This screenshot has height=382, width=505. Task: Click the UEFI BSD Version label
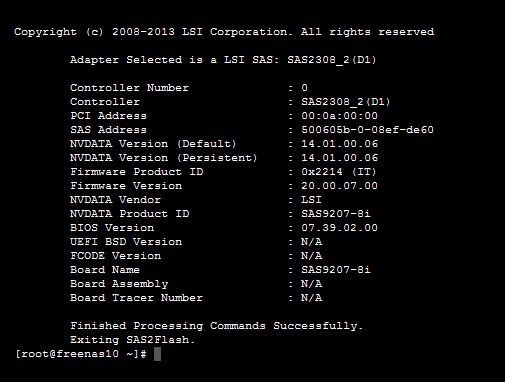pyautogui.click(x=126, y=242)
